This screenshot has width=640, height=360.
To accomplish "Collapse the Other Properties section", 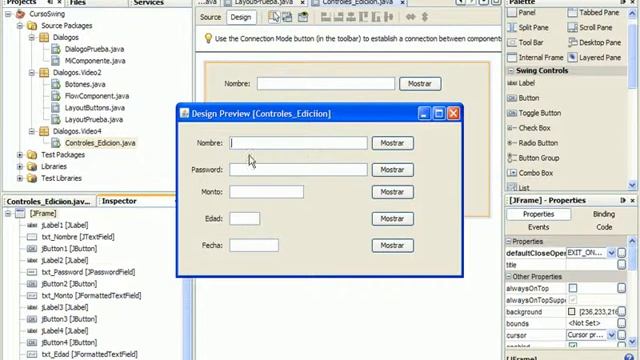I will pos(509,277).
